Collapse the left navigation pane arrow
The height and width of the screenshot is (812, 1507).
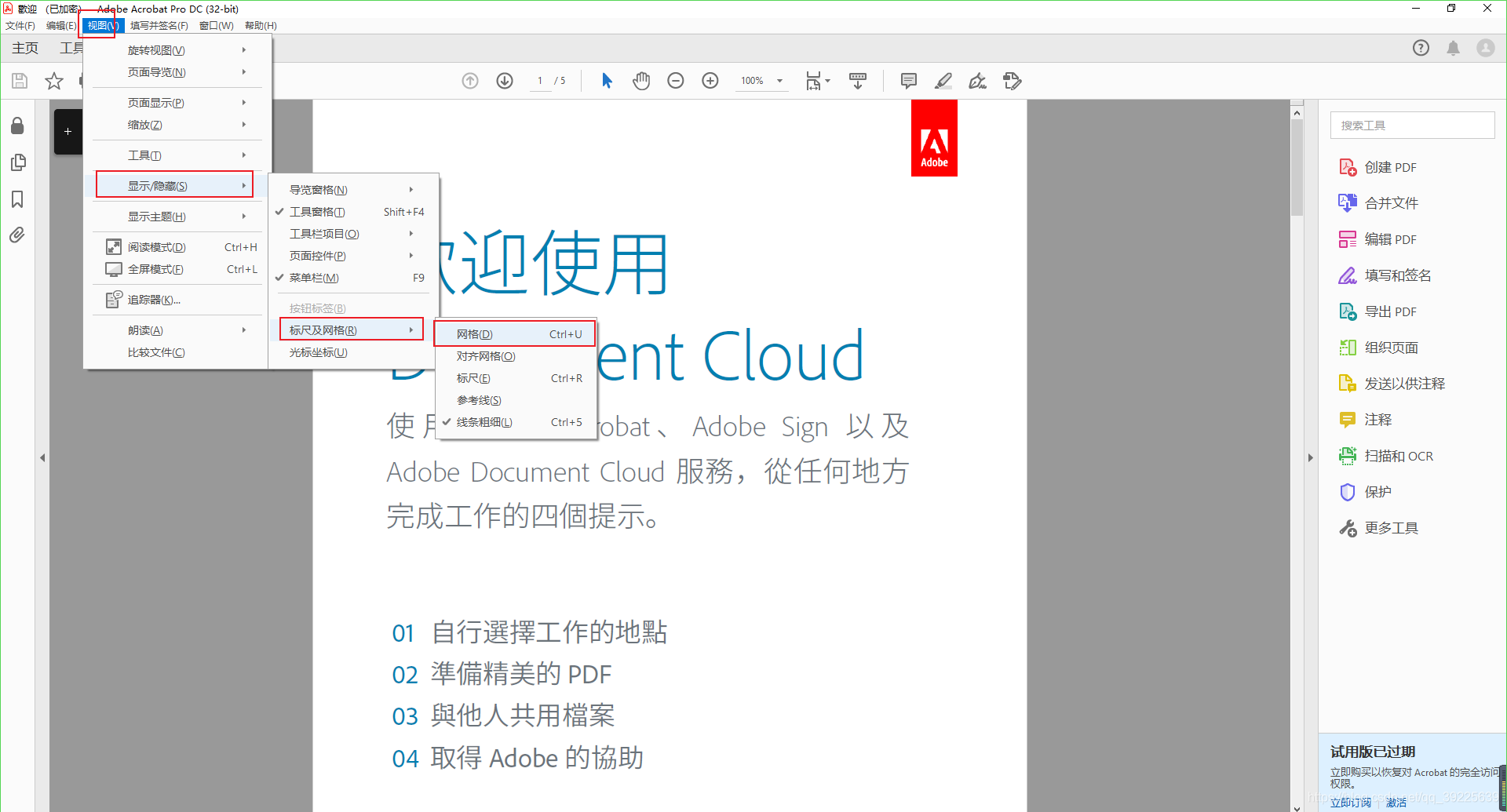[x=42, y=457]
